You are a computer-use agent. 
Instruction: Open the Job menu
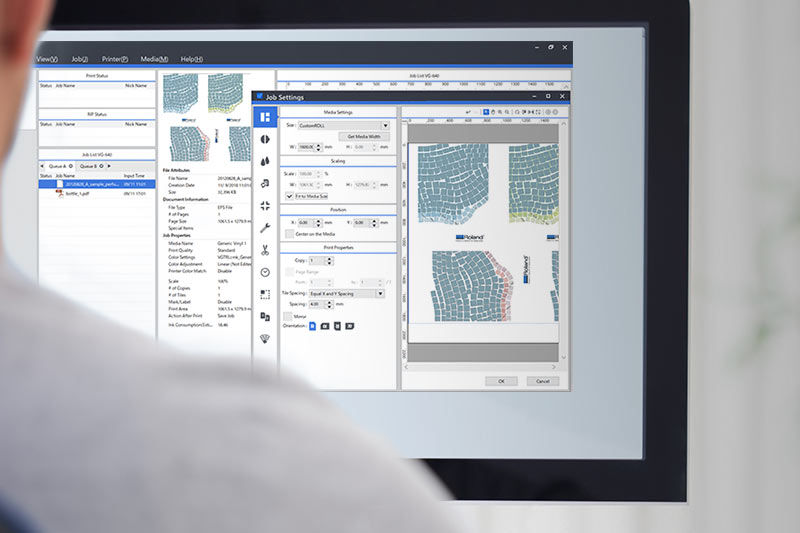point(80,59)
